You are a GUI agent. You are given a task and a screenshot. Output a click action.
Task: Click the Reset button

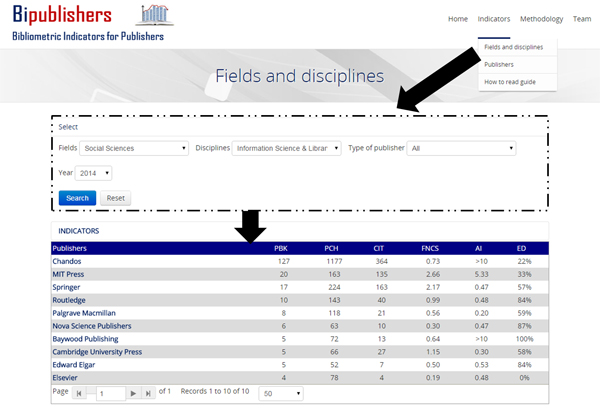point(116,198)
